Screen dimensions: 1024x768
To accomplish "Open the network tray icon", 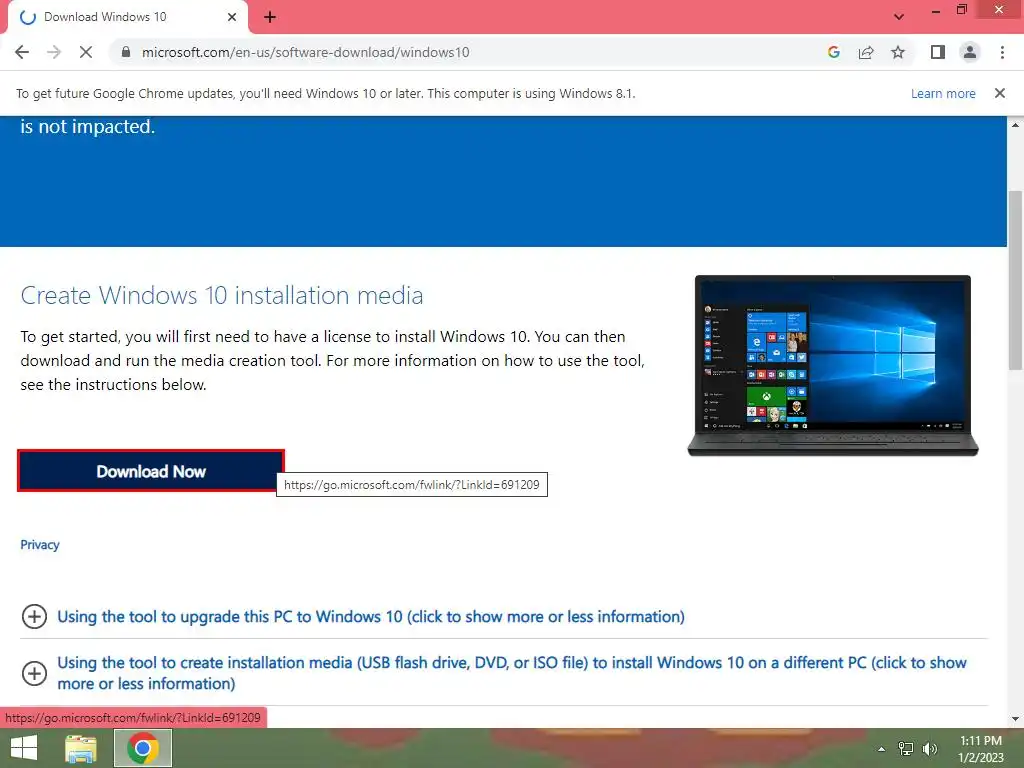I will 906,749.
